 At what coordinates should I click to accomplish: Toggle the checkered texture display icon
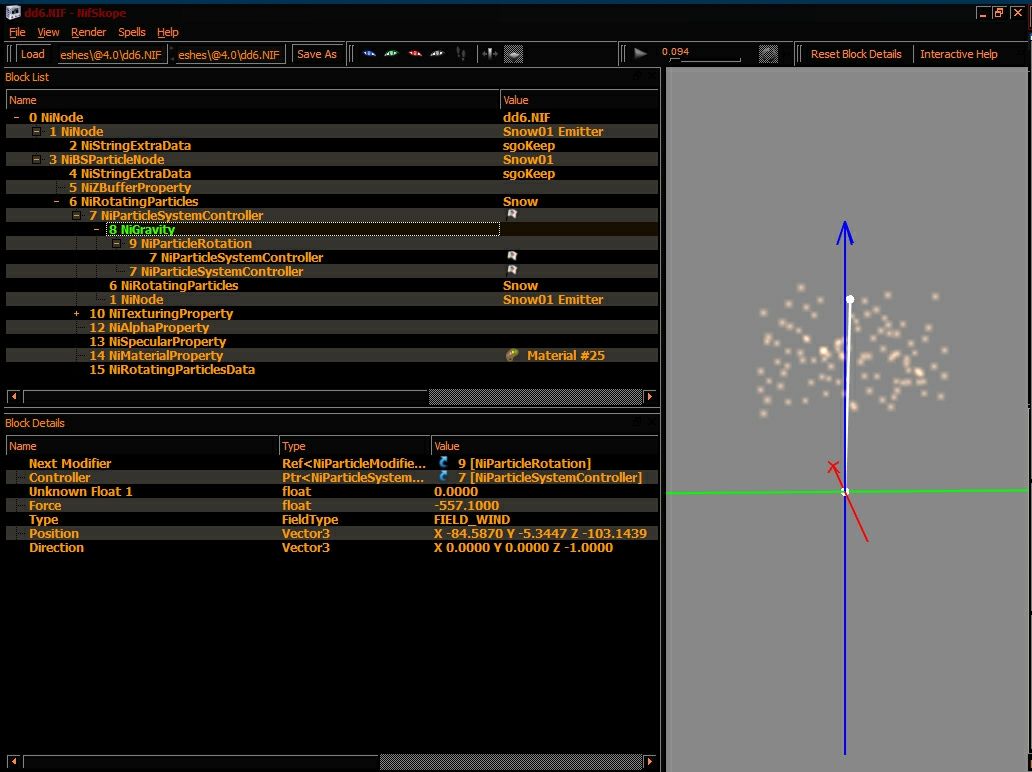[x=513, y=54]
